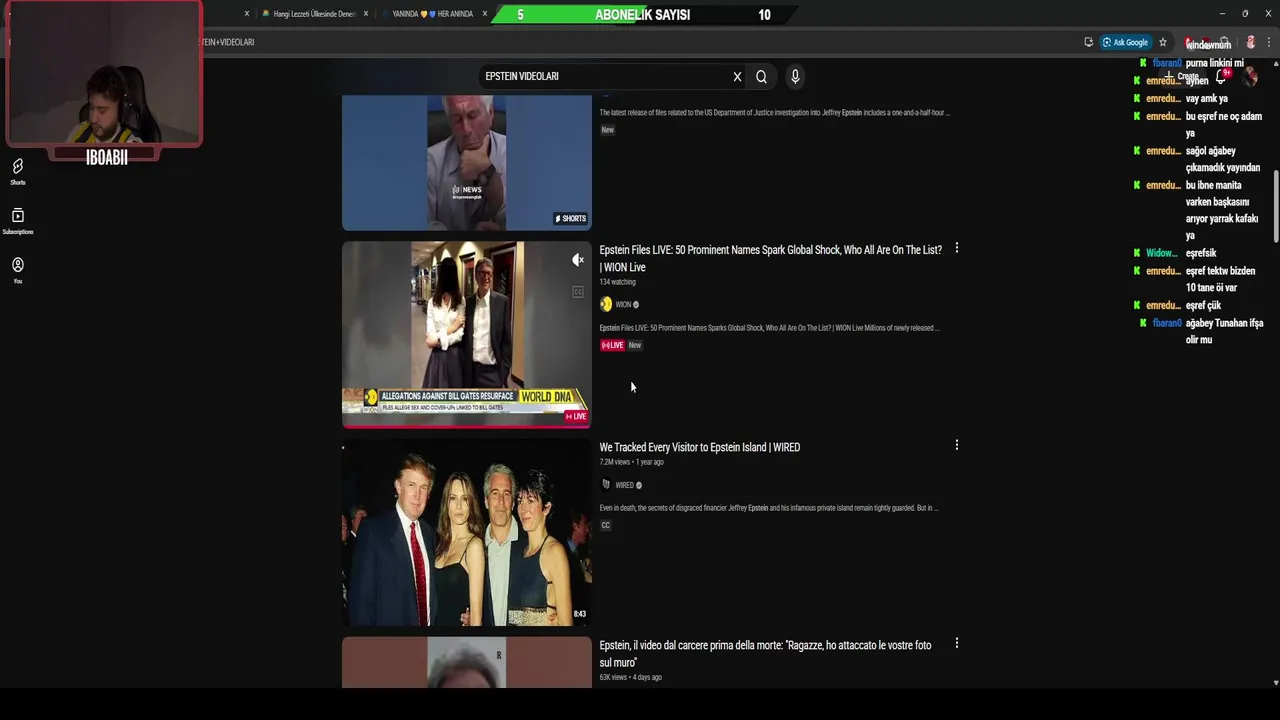Click chat message 'sağol ağabey çıkamadık yayından'
Viewport: 1280px width, 720px height.
click(x=1222, y=159)
